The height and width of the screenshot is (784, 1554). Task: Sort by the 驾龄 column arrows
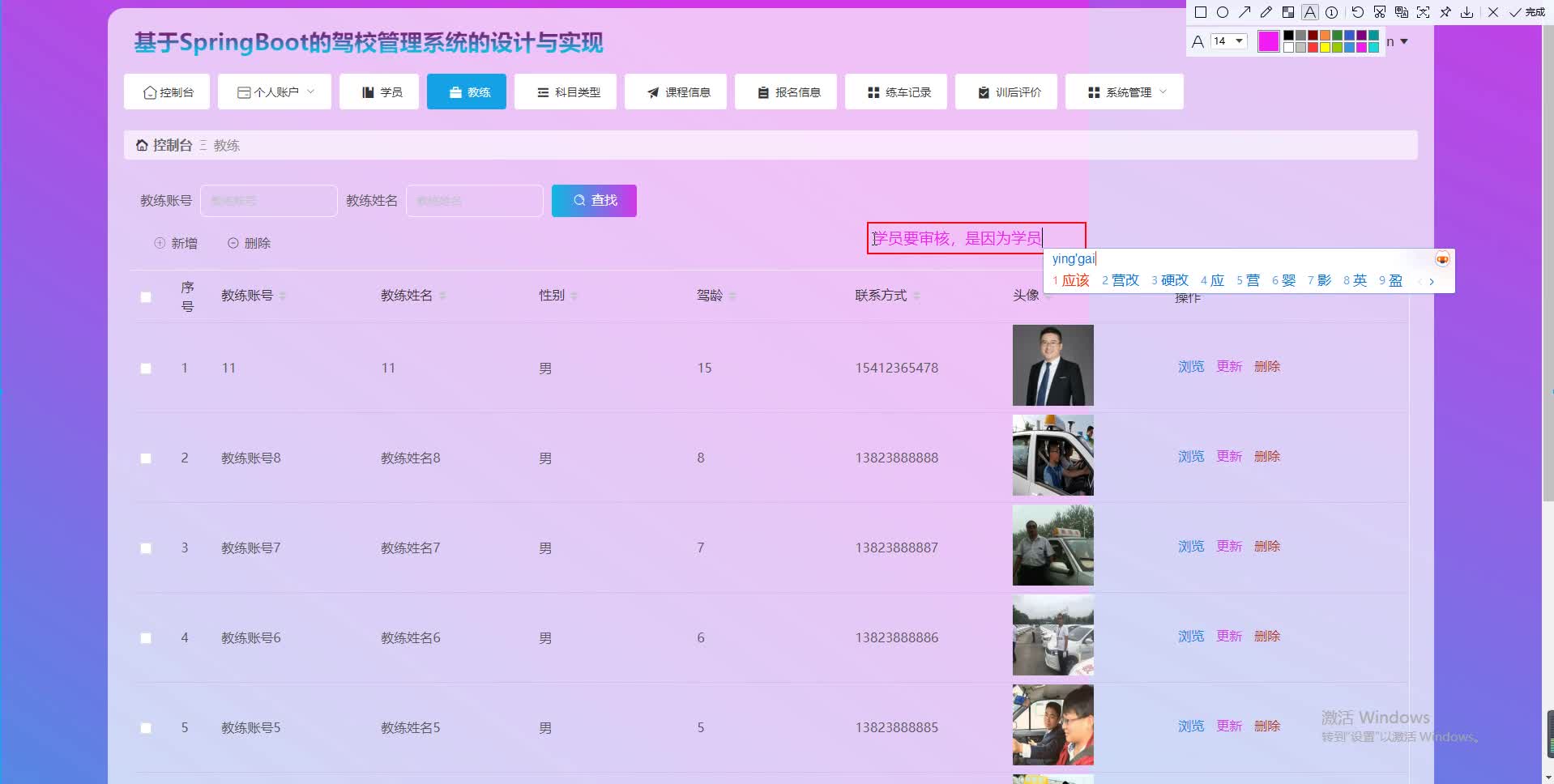[732, 296]
